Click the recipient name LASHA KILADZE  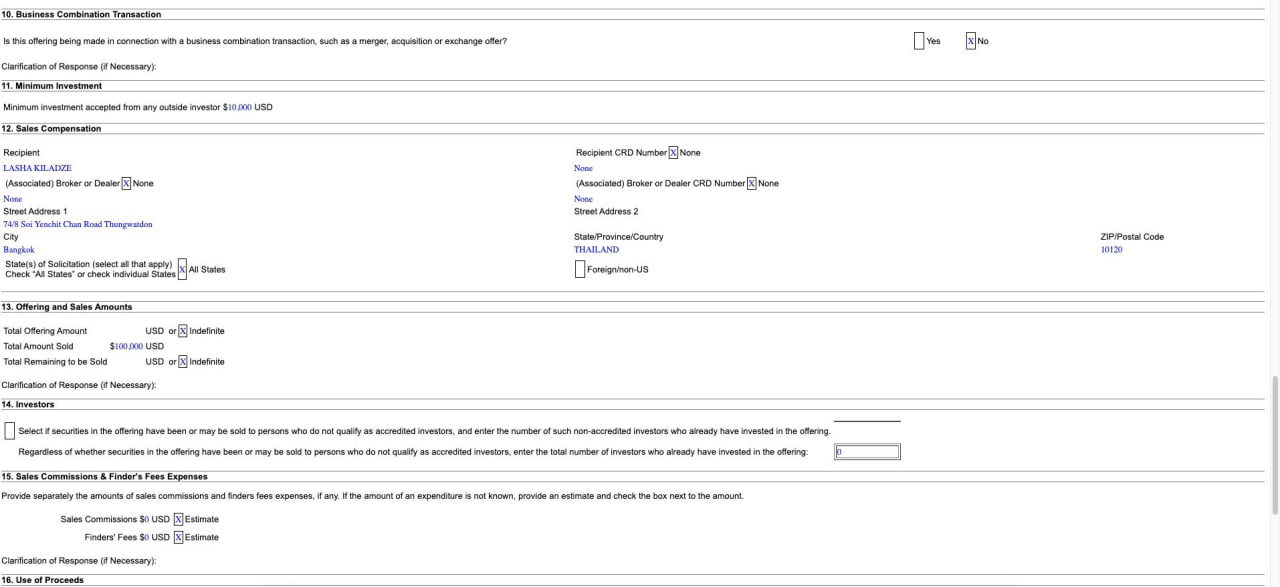pos(38,168)
